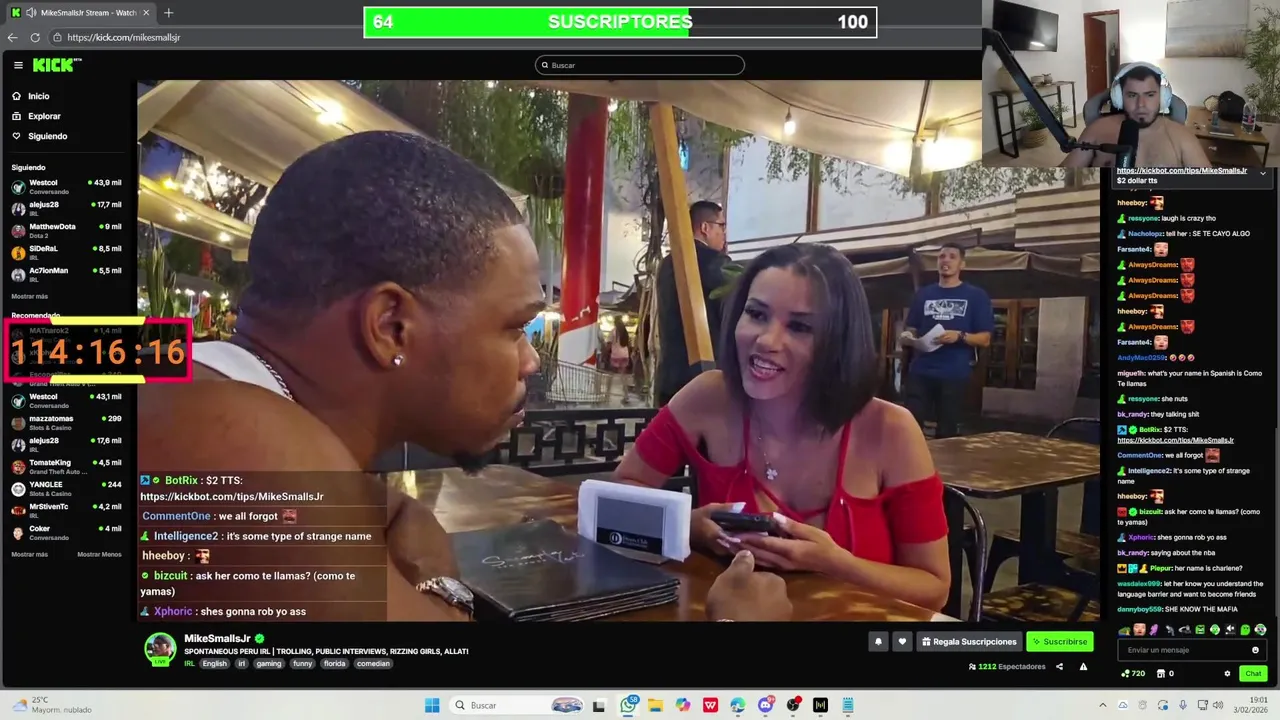This screenshot has width=1280, height=720.
Task: Expand pinned message chevron in chat
Action: click(1262, 174)
